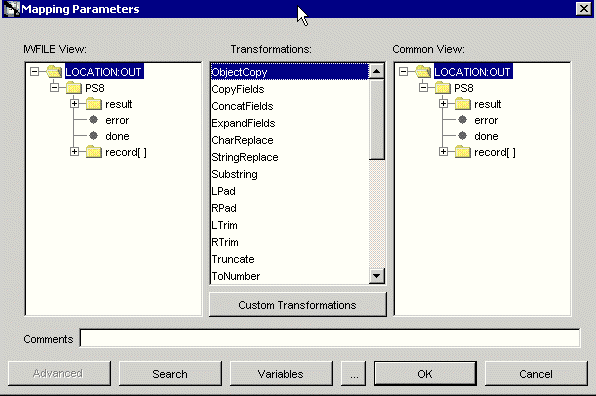The image size is (596, 396).
Task: Select done label in IWFILE View
Action: click(x=117, y=136)
